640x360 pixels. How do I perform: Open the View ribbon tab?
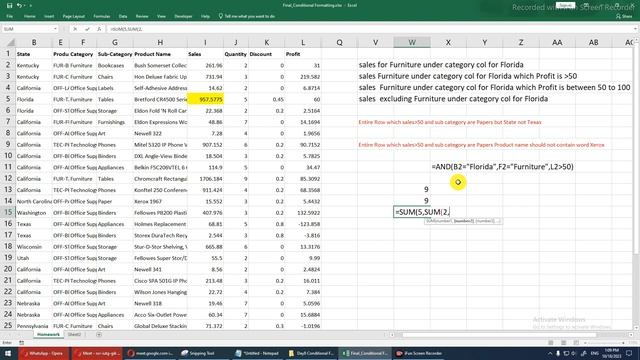[x=161, y=16]
